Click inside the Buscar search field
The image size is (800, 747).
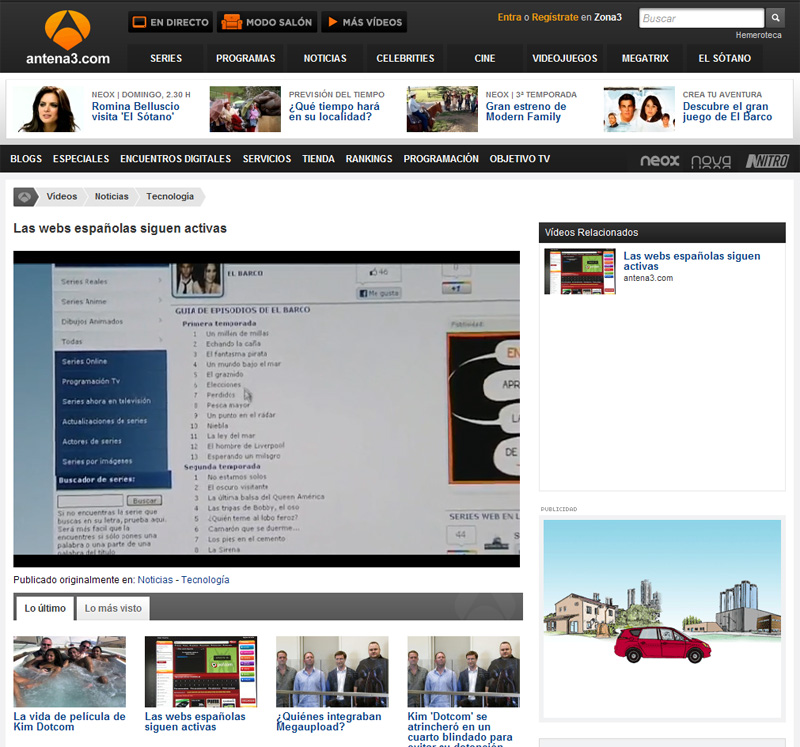pos(702,18)
